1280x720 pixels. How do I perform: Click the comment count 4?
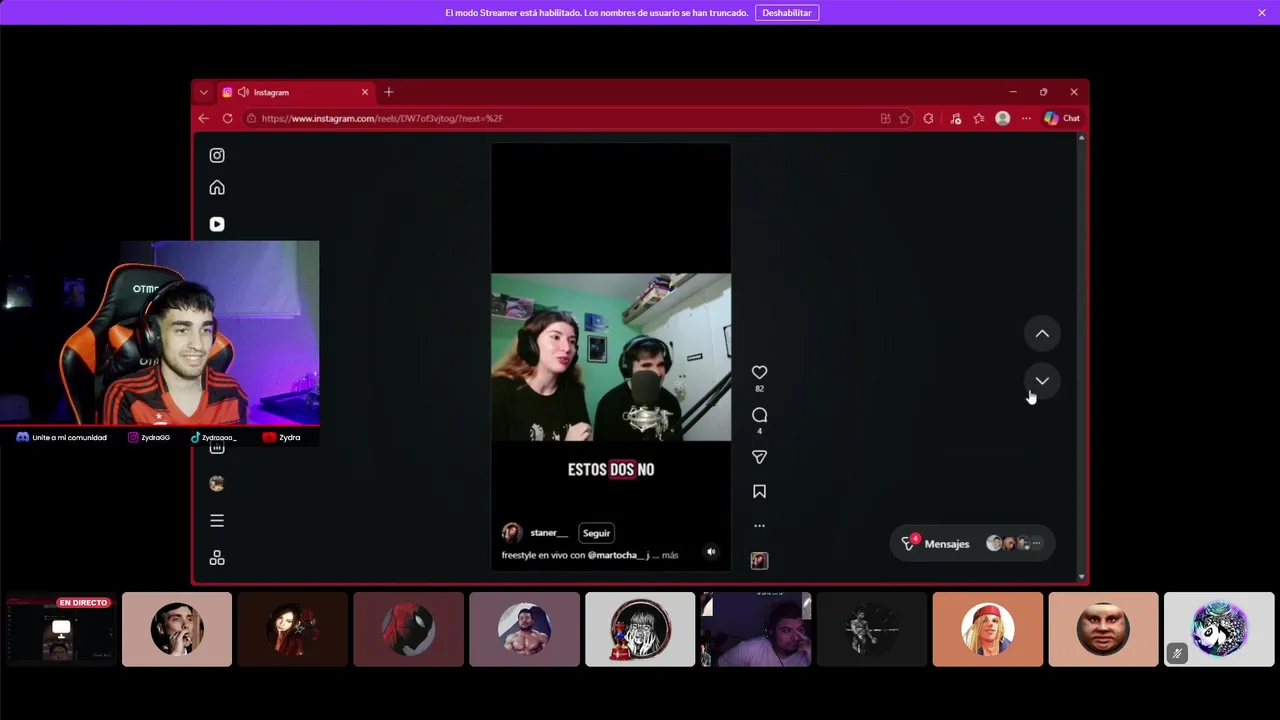coord(759,431)
